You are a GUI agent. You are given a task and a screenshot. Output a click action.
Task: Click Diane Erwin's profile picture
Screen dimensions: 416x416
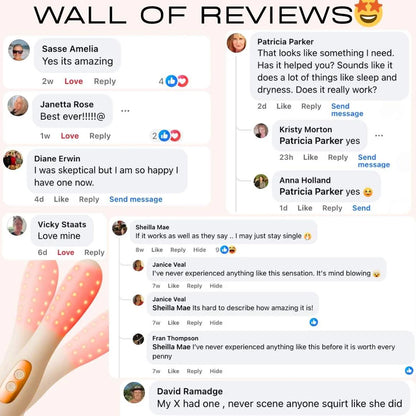13,160
